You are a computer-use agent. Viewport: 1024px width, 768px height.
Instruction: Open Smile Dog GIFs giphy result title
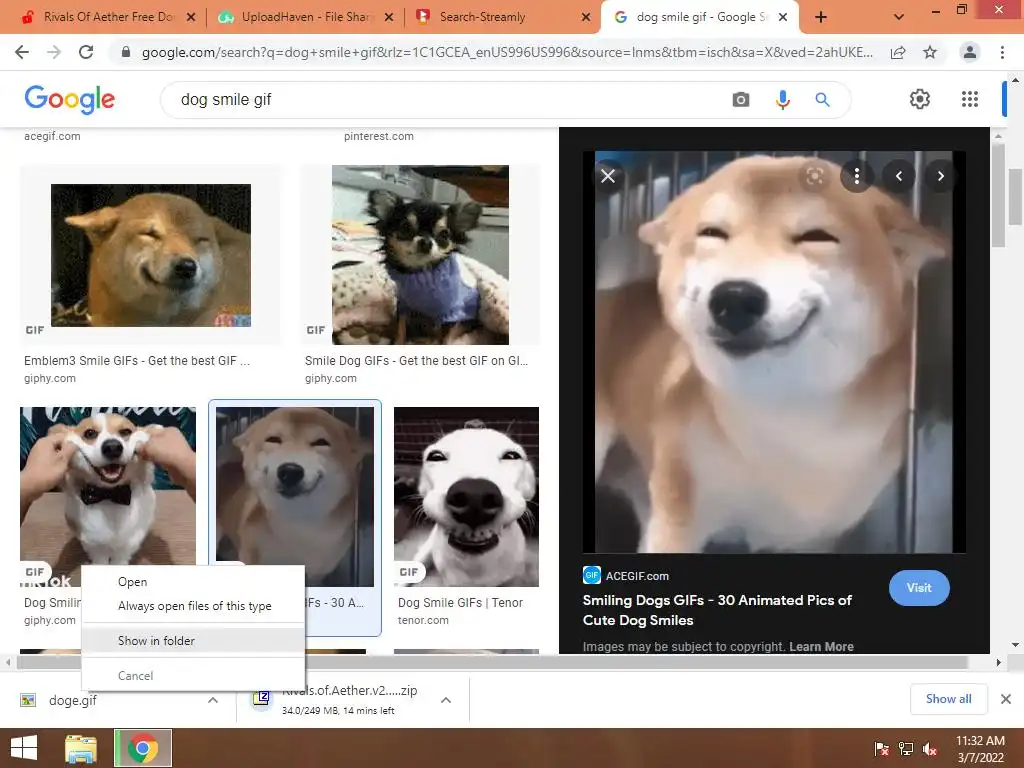(416, 360)
